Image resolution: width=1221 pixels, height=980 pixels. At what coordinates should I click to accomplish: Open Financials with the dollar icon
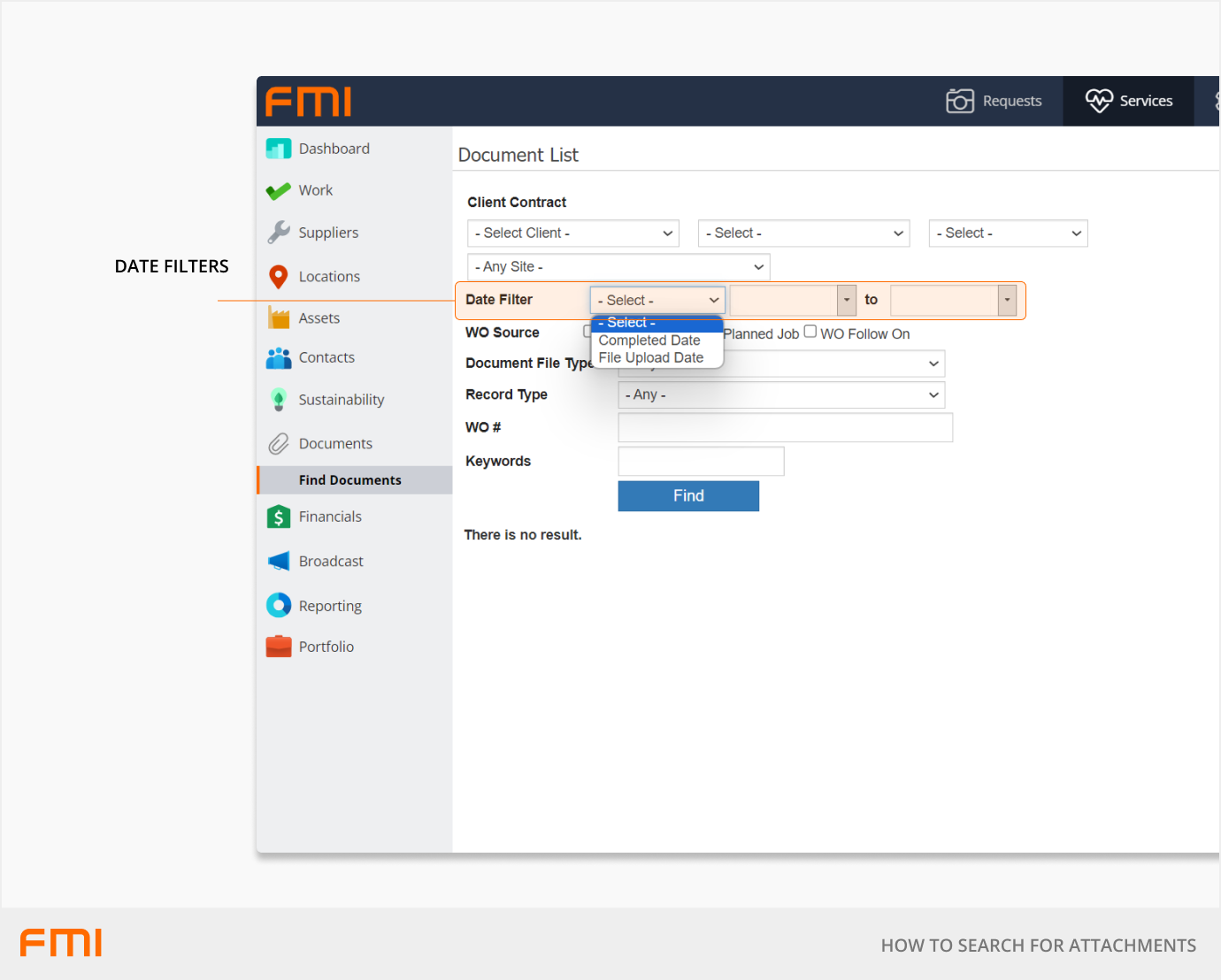tap(278, 517)
